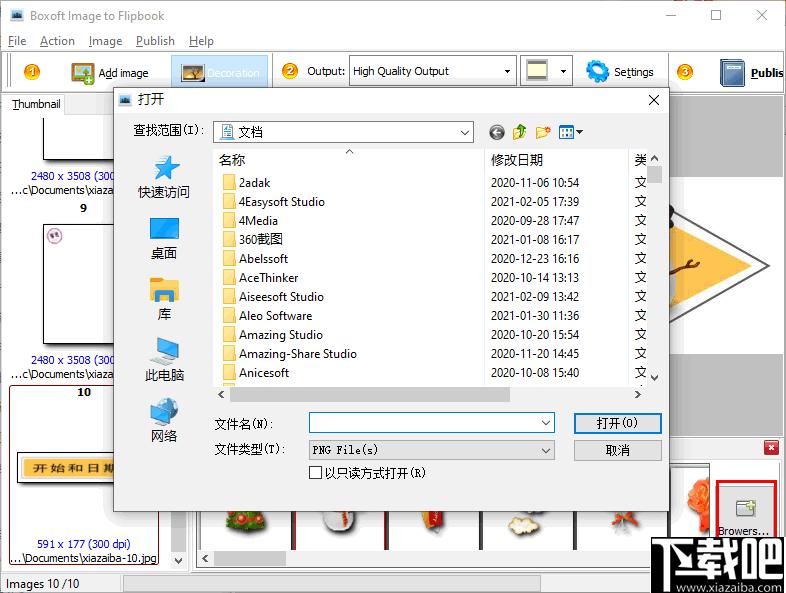Click thumbnail panel scroll down arrow
786x593 pixels.
click(178, 560)
